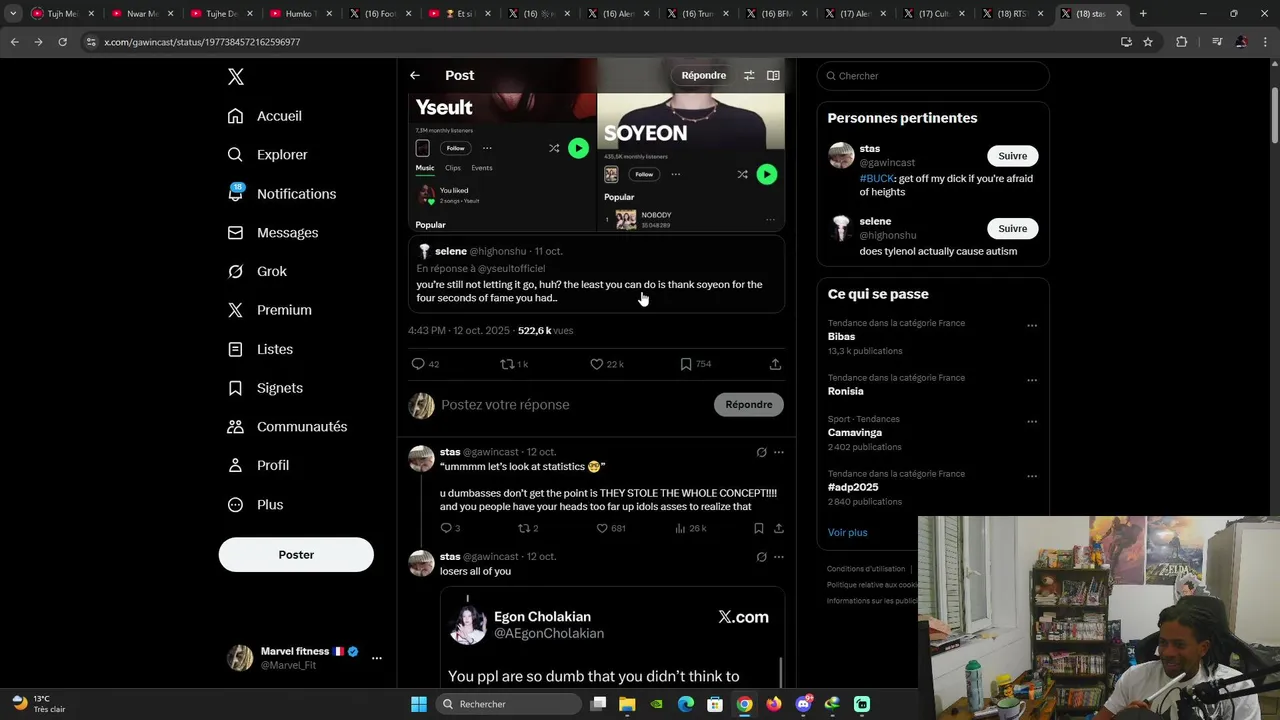
Task: Open more options on statistics reply
Action: click(779, 453)
